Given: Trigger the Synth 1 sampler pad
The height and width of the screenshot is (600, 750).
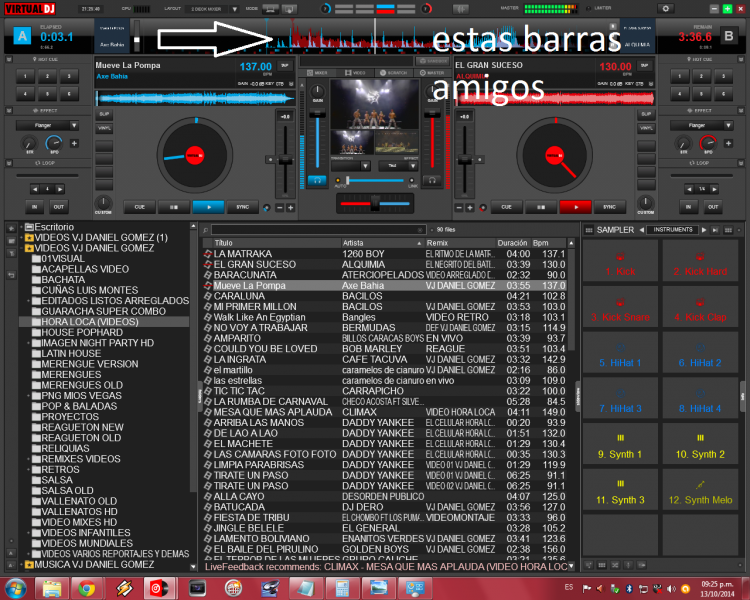Looking at the screenshot, I should (x=620, y=444).
